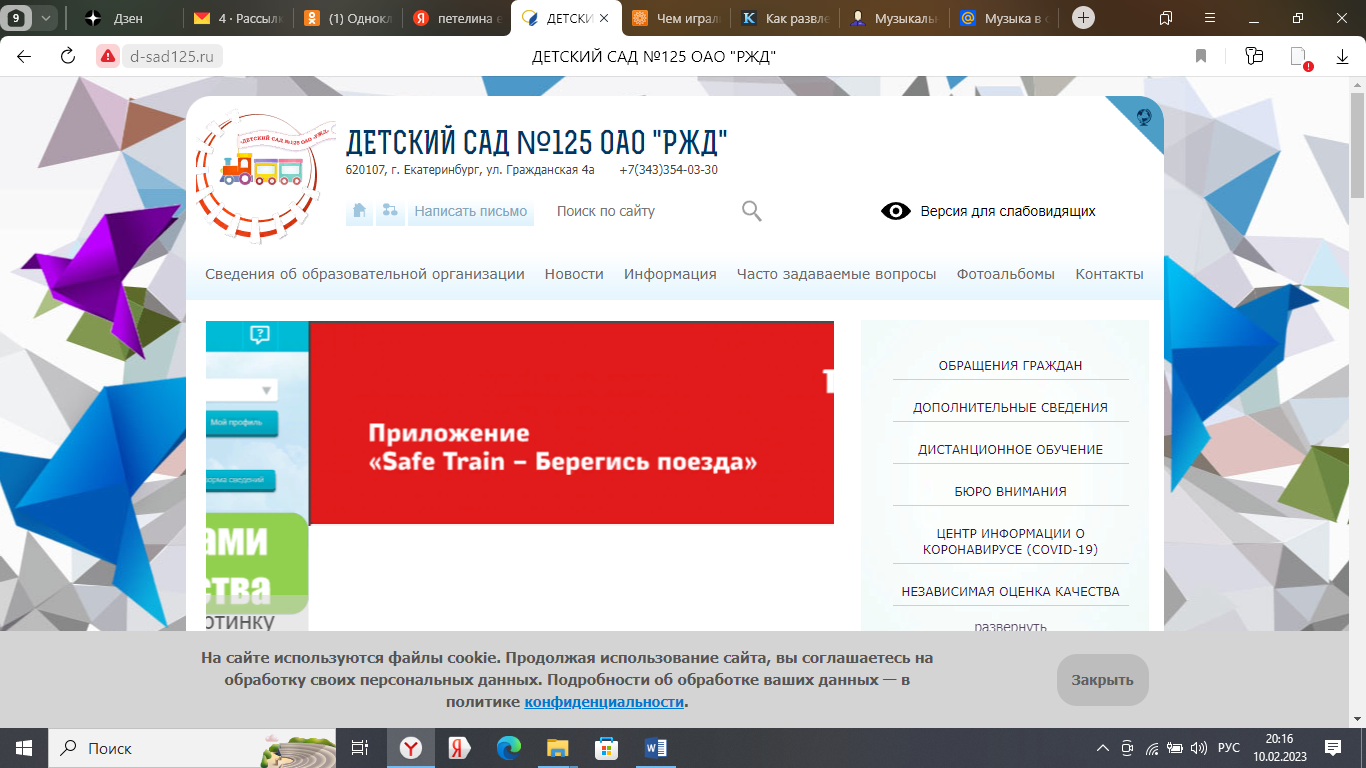Click the insecure site warning icon
Viewport: 1366px width, 768px height.
tap(108, 56)
